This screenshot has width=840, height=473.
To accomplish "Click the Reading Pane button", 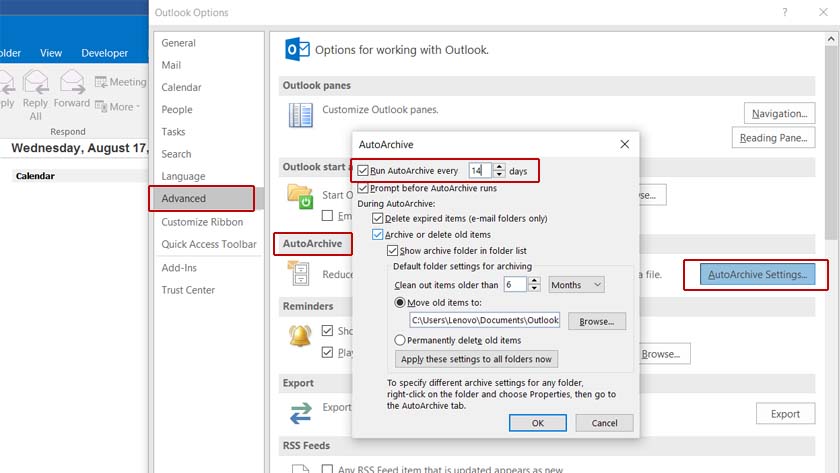I will (774, 138).
